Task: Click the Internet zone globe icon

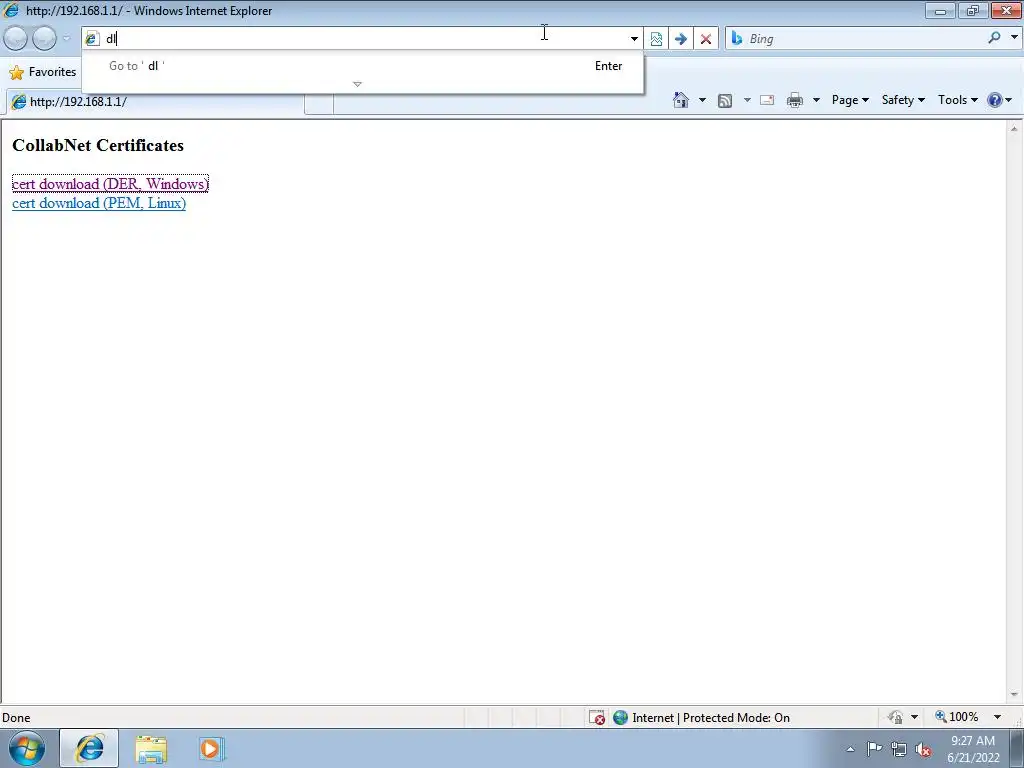Action: [x=620, y=718]
